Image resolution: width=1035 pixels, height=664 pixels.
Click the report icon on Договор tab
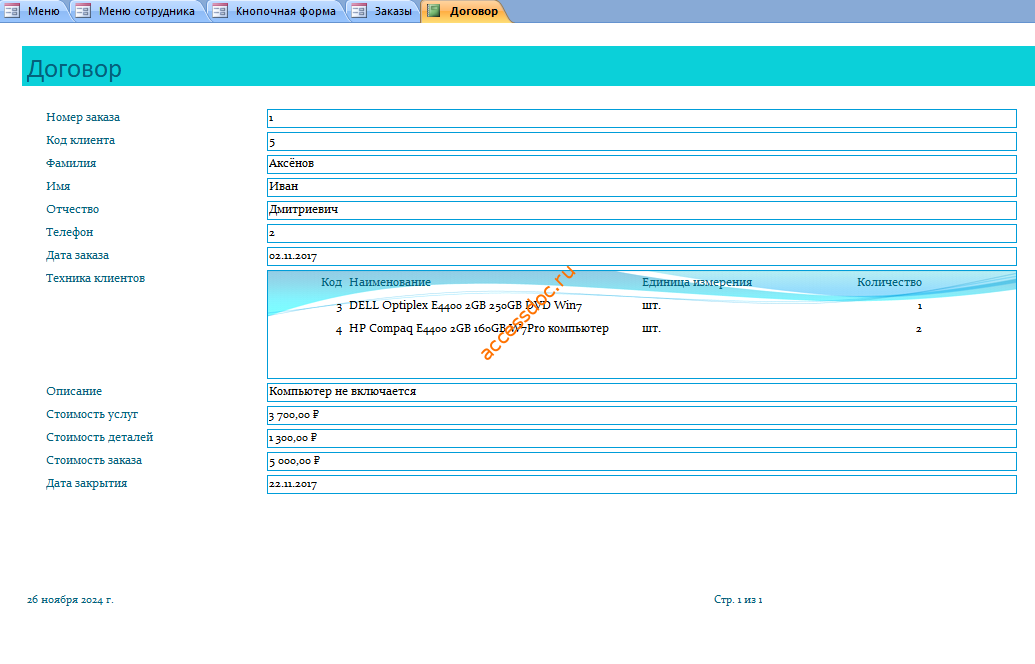[434, 11]
